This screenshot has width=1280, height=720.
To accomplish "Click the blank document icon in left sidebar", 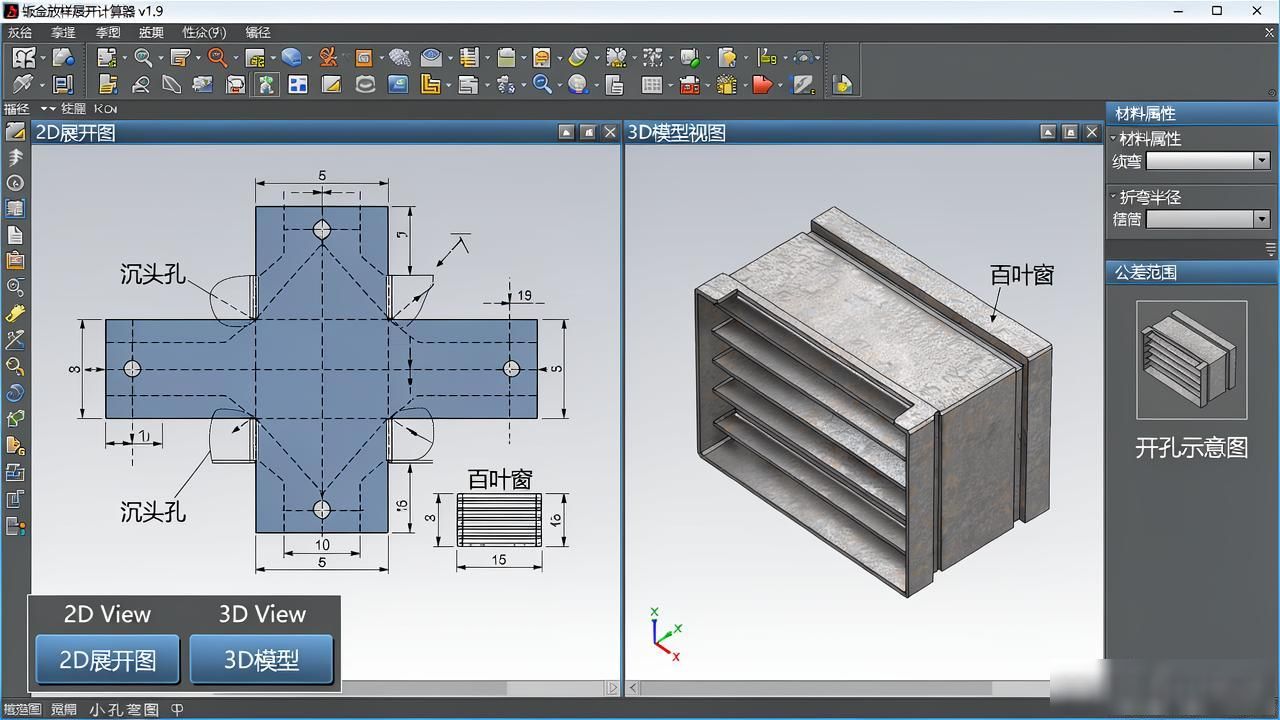I will (x=15, y=235).
